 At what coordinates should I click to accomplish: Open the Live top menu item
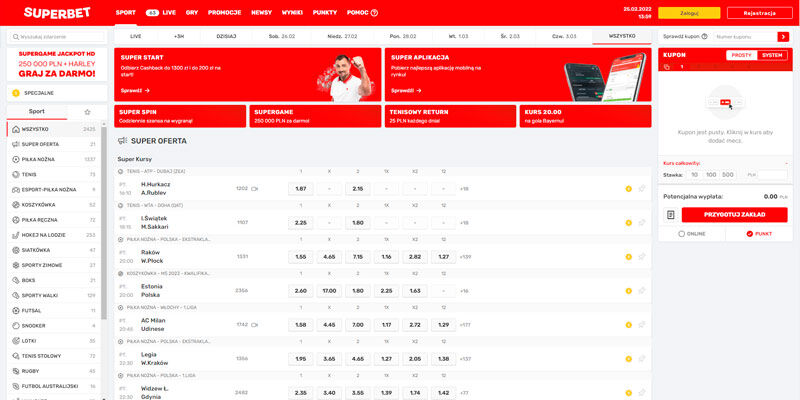(x=161, y=13)
